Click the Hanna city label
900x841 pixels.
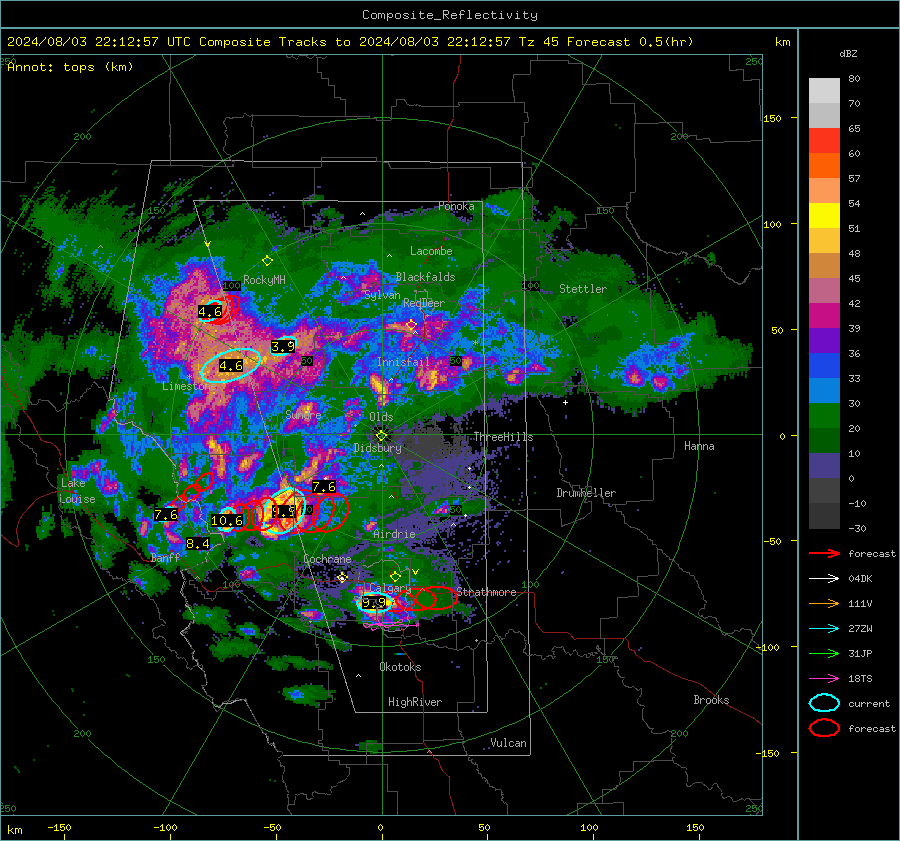coord(699,446)
